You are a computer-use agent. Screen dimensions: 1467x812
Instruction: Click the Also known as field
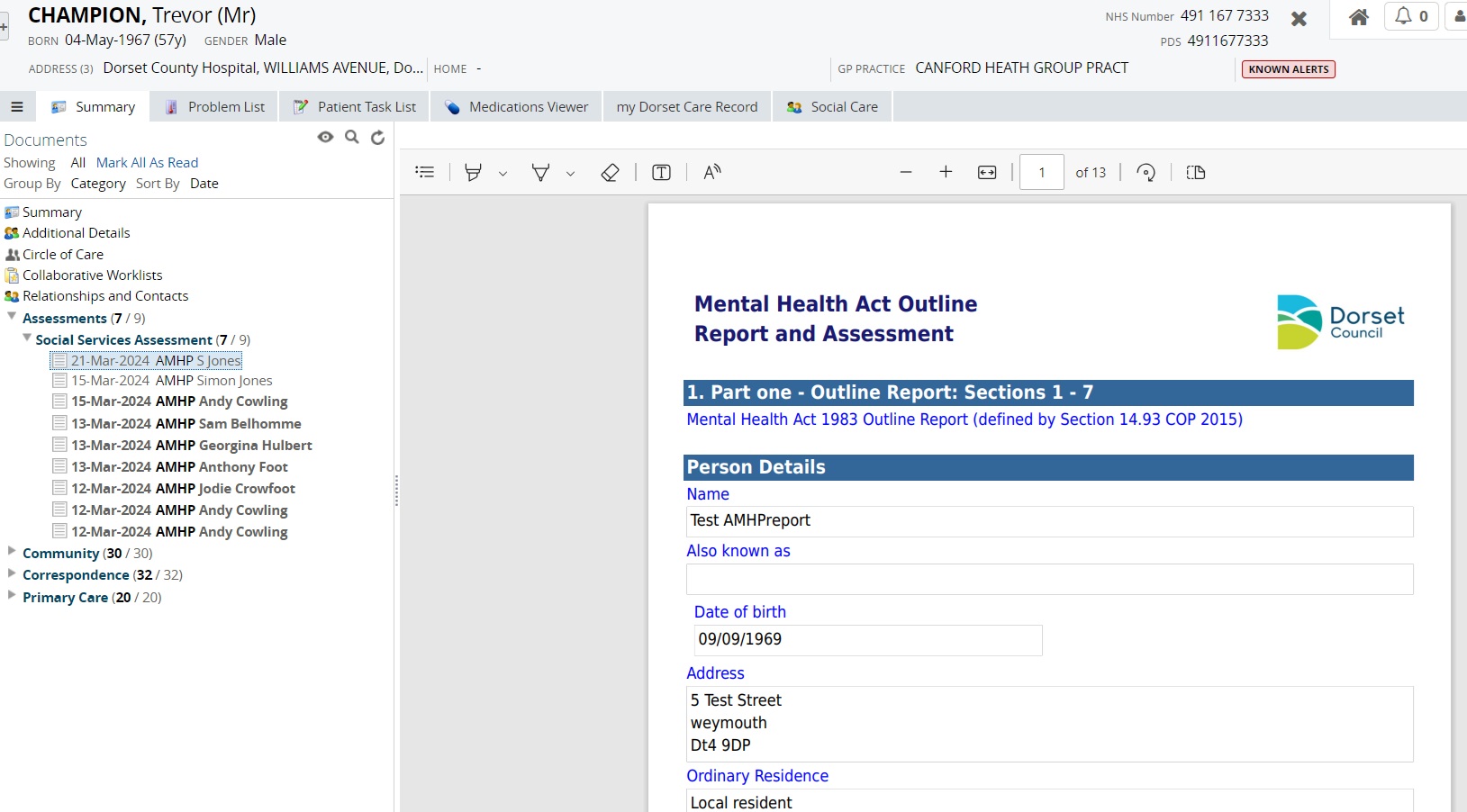point(1049,579)
